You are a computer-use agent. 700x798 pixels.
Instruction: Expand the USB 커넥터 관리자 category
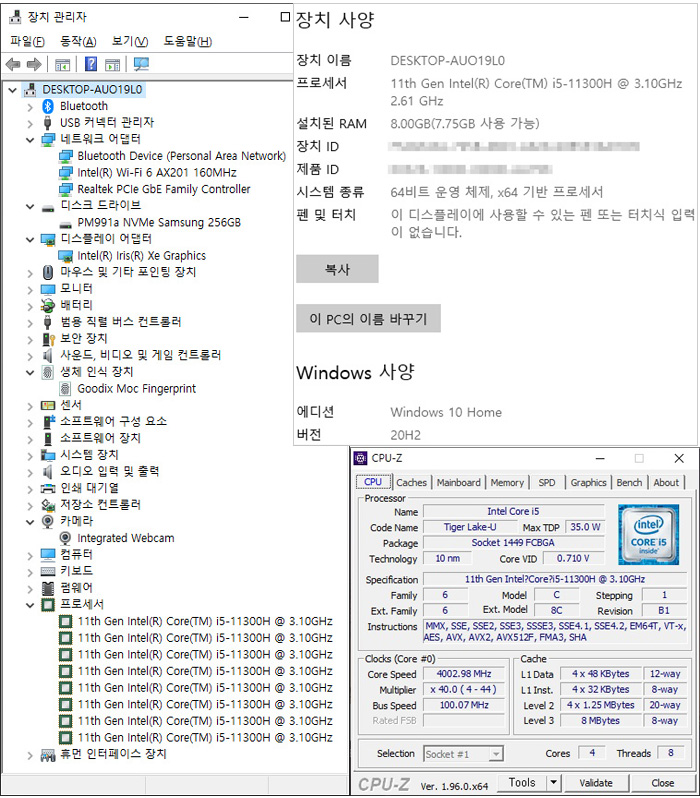tap(30, 122)
